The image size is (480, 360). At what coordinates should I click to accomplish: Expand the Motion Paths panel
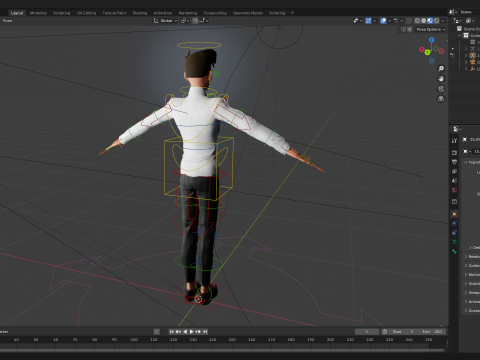click(x=466, y=274)
